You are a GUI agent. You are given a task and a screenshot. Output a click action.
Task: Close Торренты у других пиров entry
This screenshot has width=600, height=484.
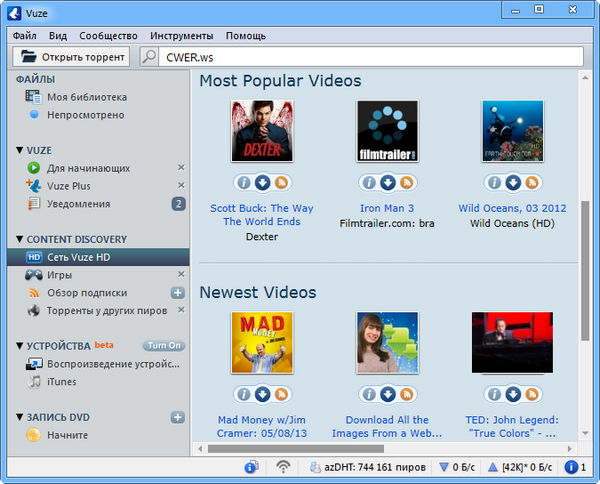point(181,310)
